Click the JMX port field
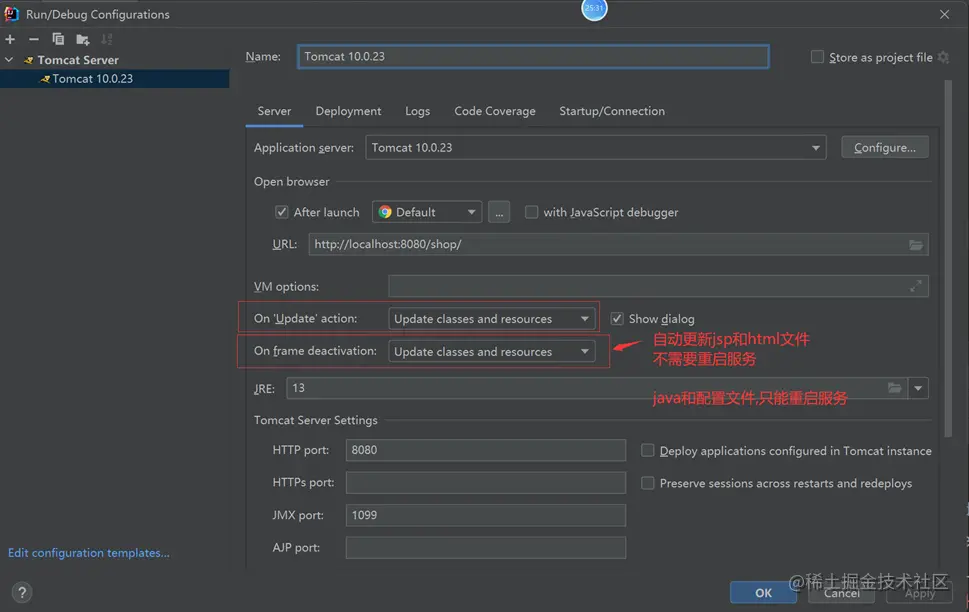Viewport: 969px width, 612px height. 486,515
